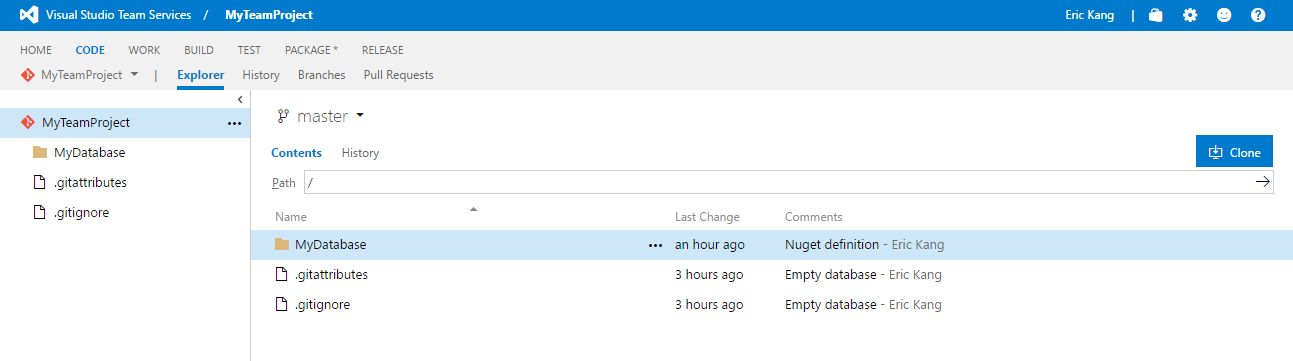The height and width of the screenshot is (361, 1293).
Task: Click the go arrow in Path box
Action: [x=1262, y=182]
